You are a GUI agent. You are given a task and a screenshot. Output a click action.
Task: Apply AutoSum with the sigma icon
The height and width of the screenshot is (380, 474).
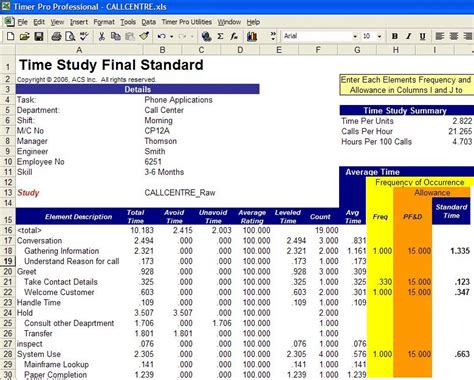[220, 36]
